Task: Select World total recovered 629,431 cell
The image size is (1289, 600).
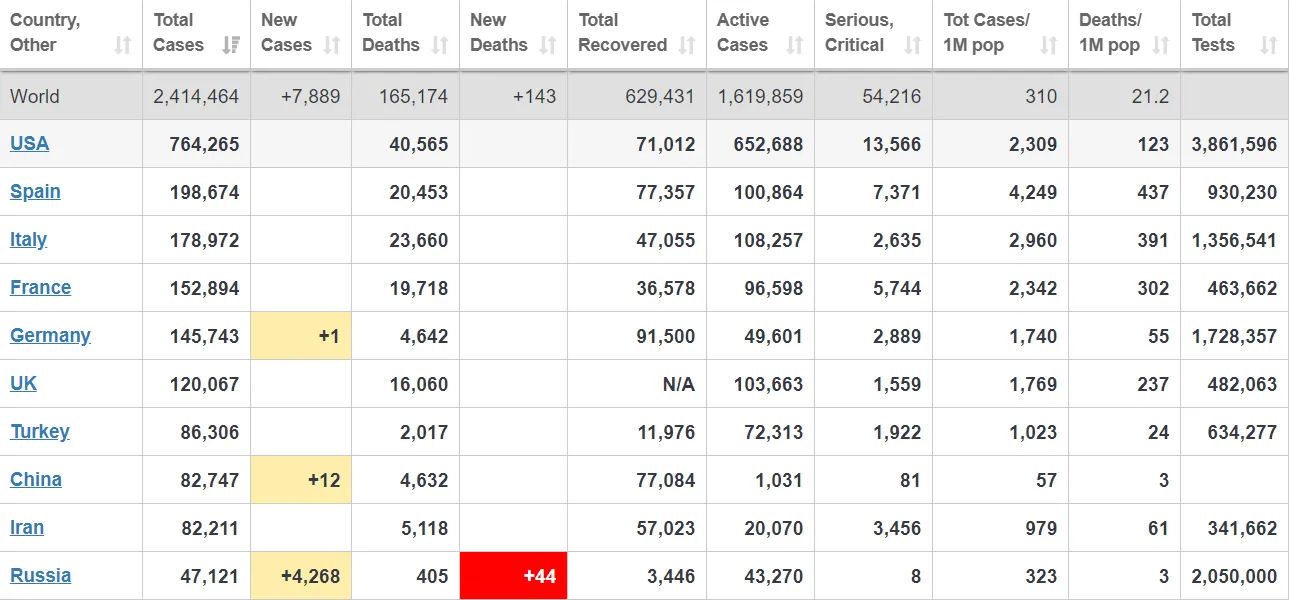Action: coord(637,96)
